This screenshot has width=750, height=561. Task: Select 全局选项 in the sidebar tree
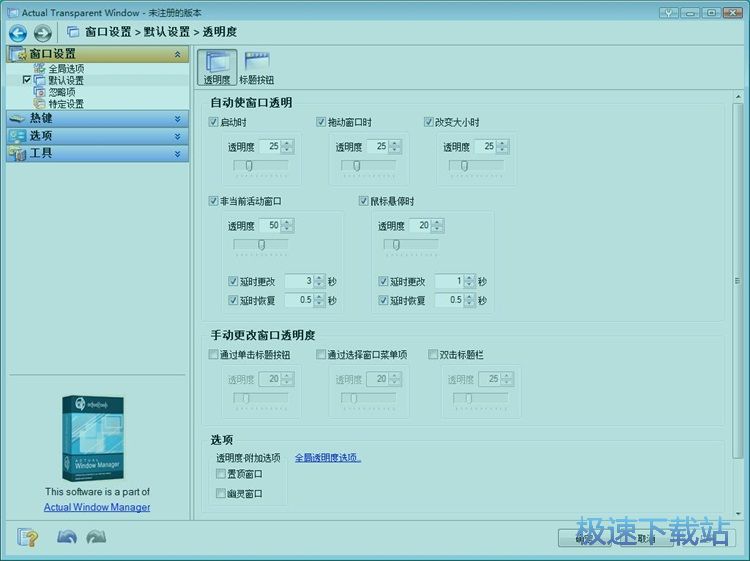[66, 68]
